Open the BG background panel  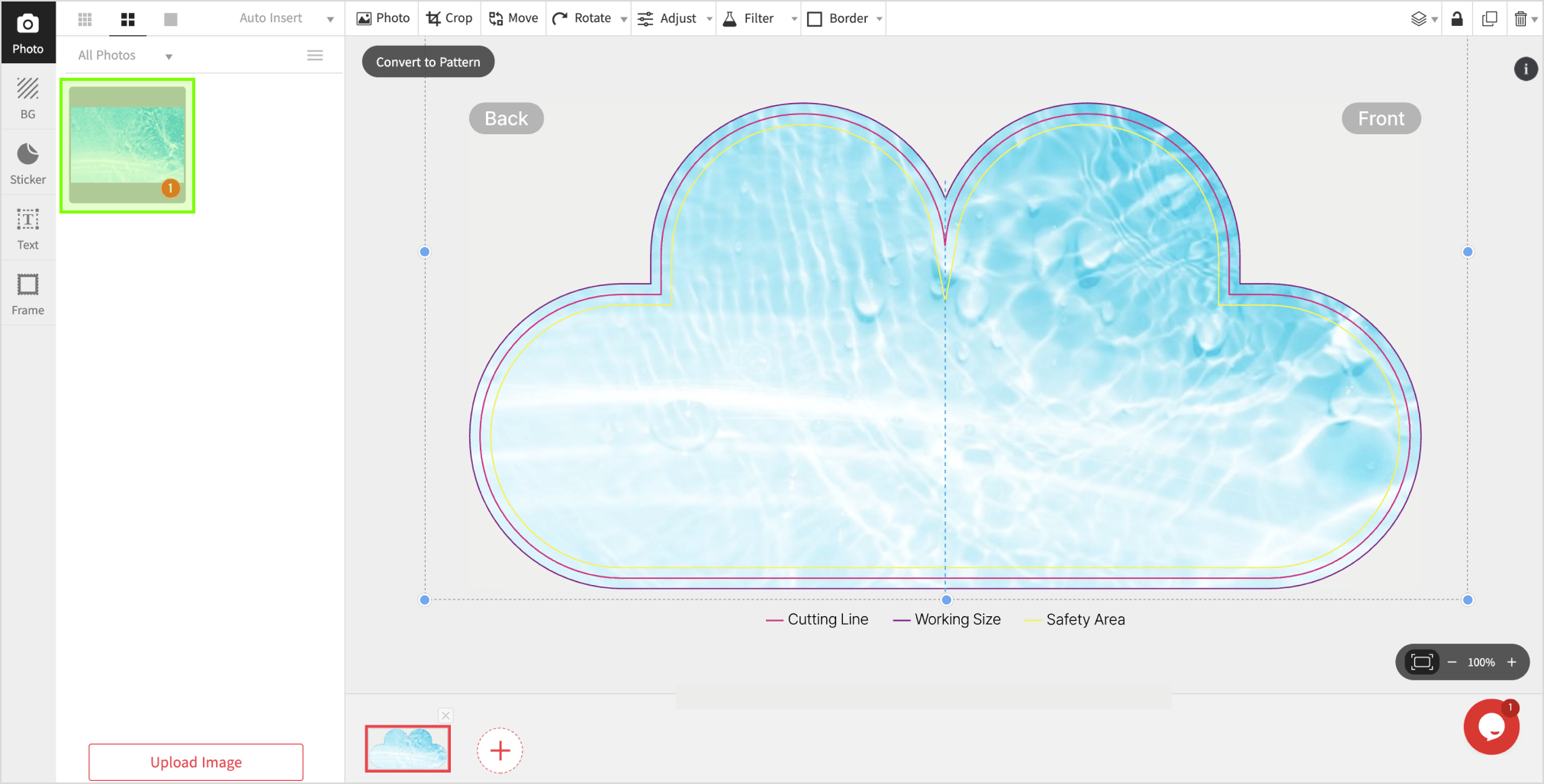tap(27, 98)
